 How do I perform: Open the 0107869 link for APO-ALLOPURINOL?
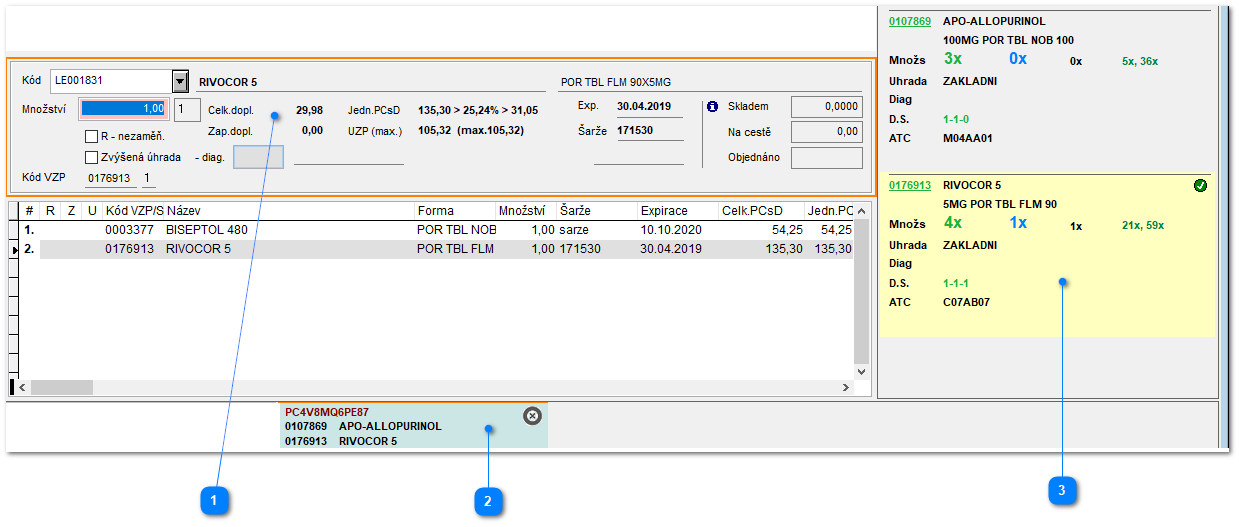[x=910, y=21]
